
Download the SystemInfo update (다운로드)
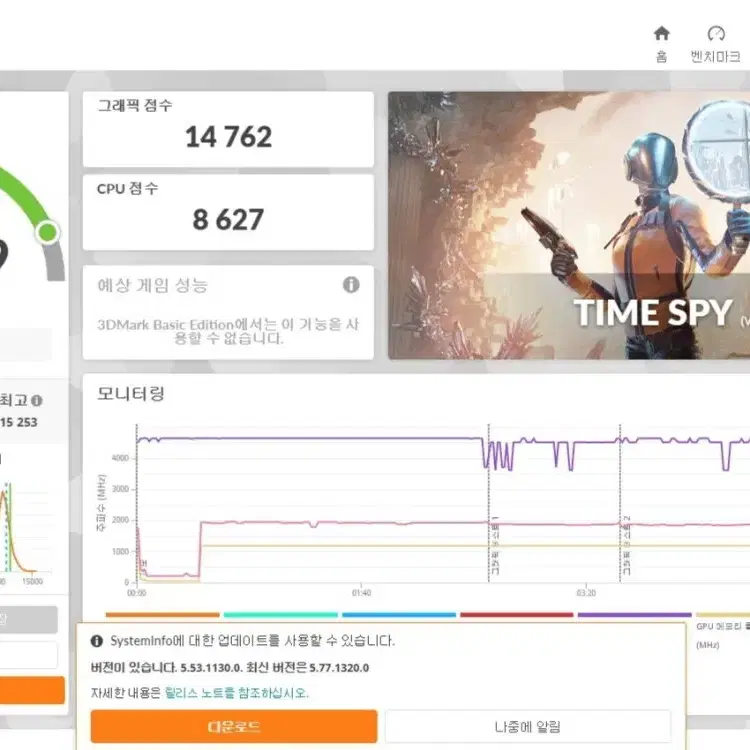tap(234, 727)
